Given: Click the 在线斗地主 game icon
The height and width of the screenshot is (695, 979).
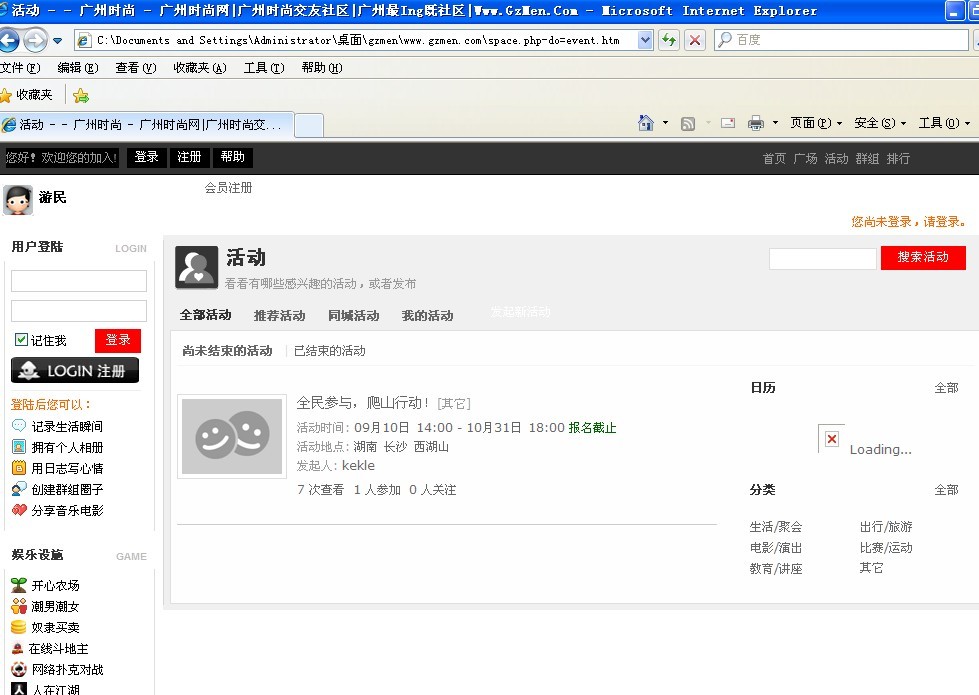Looking at the screenshot, I should [x=17, y=649].
